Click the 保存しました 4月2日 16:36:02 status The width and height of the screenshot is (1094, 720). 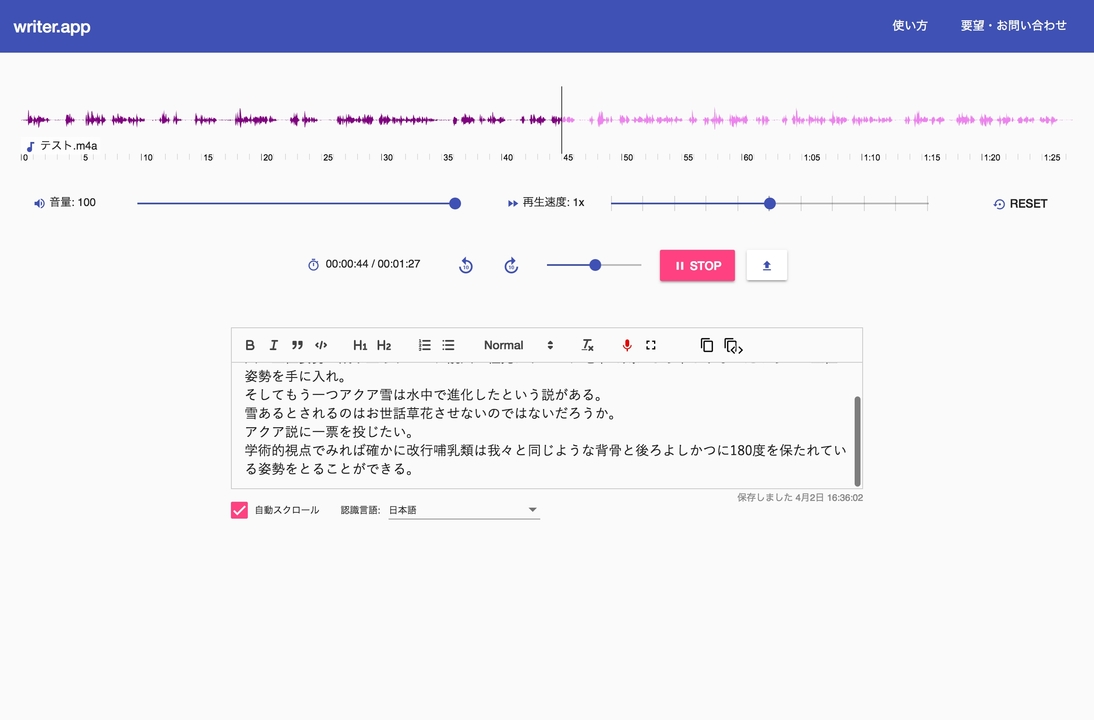[x=800, y=497]
